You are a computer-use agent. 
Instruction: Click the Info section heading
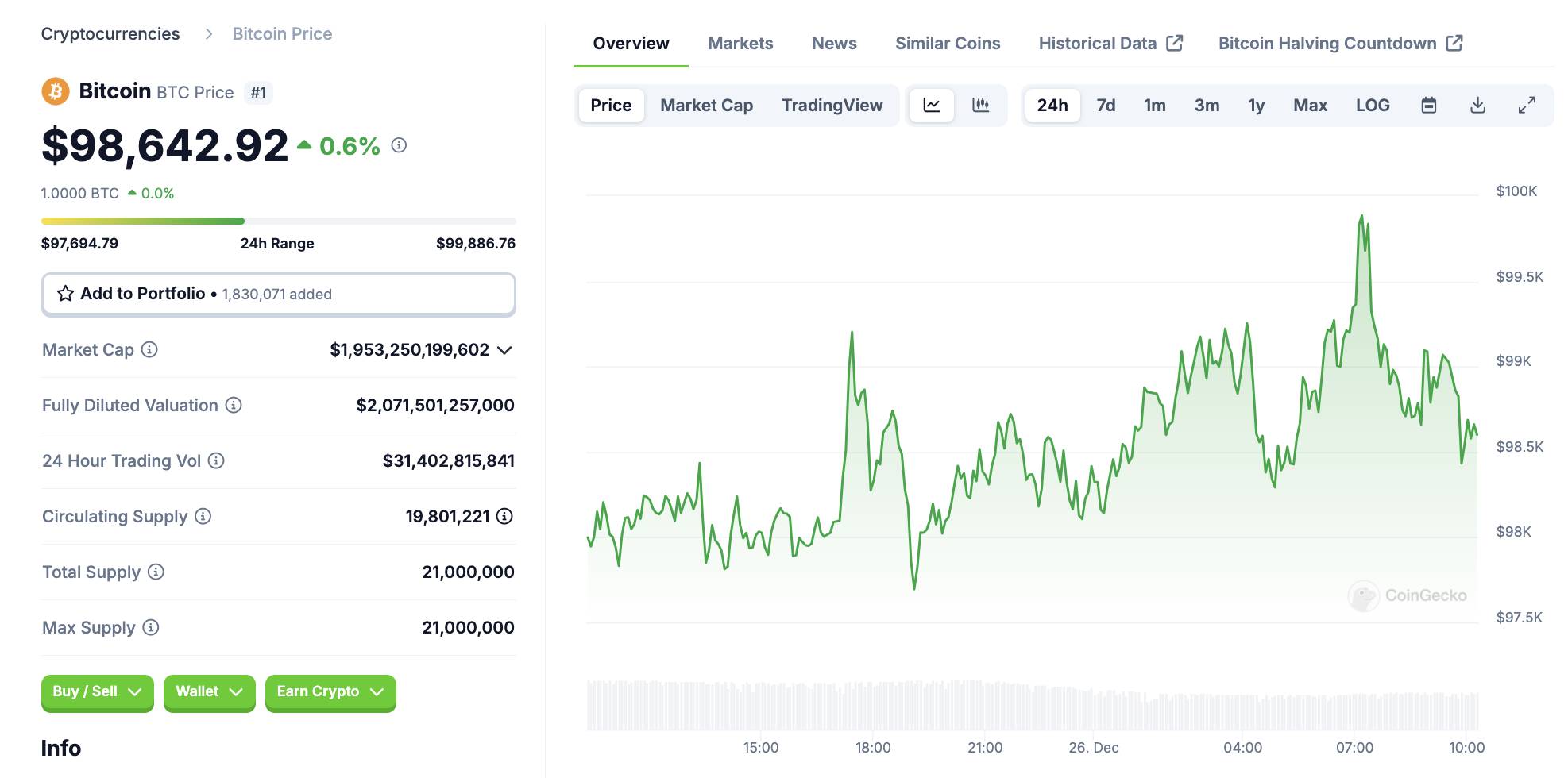[61, 749]
